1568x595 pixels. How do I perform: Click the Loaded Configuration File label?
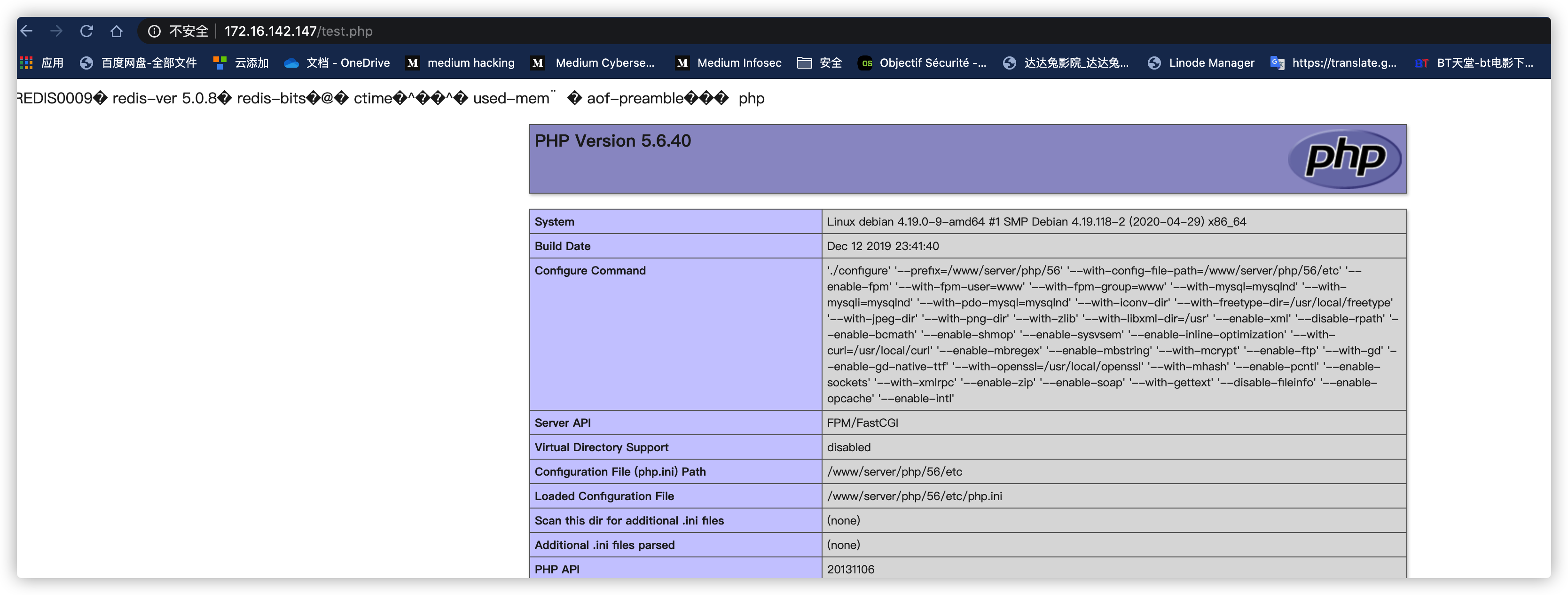tap(604, 496)
